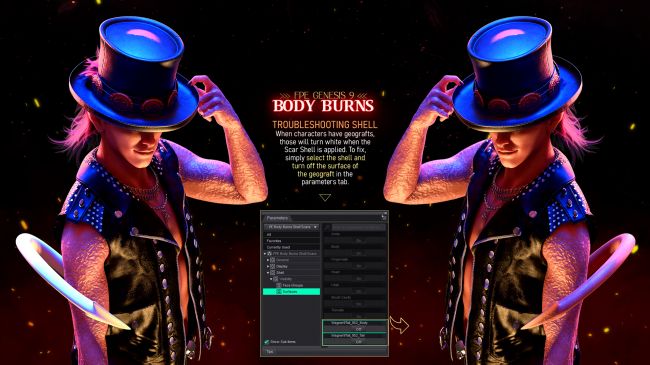The width and height of the screenshot is (650, 365).
Task: Collapse the Shell tree group arrow
Action: pos(268,273)
